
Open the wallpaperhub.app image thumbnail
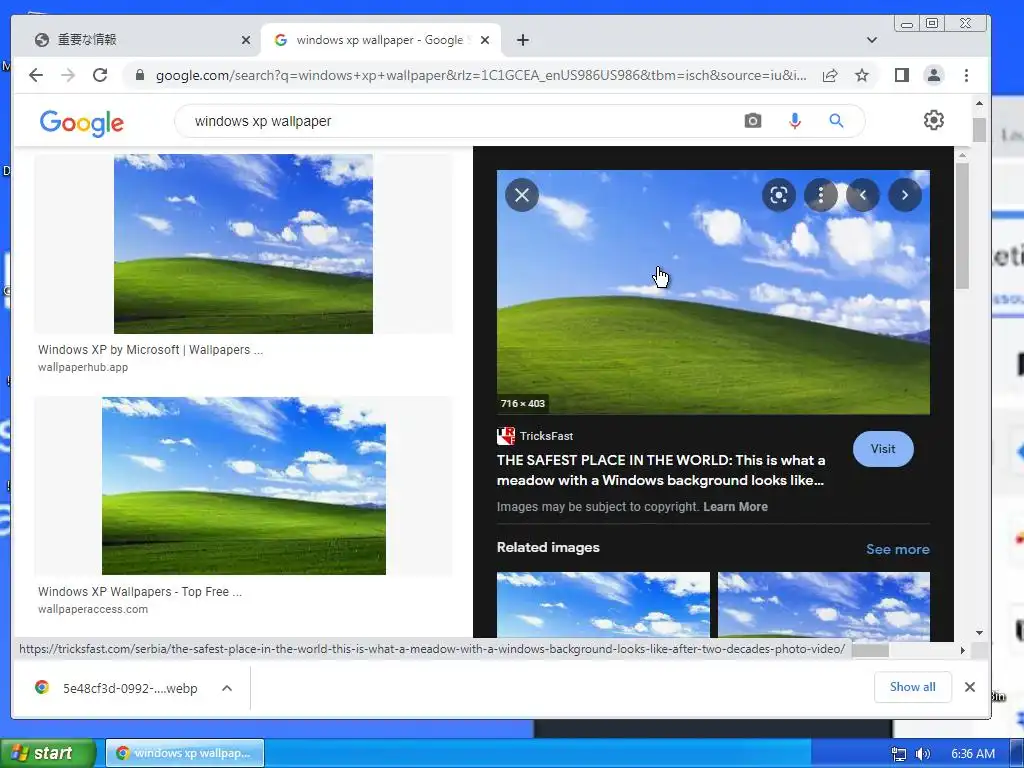click(x=243, y=244)
